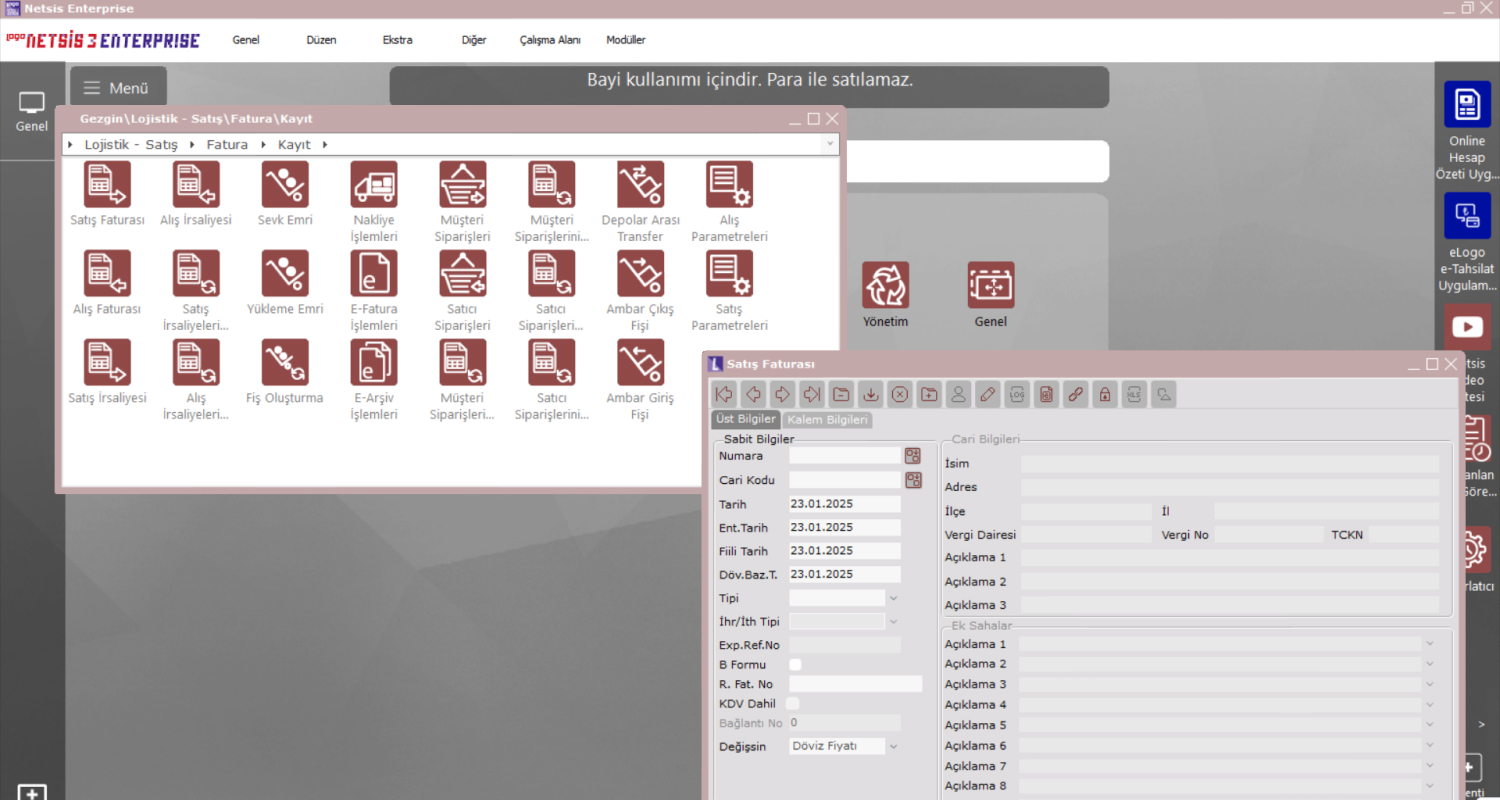Open eLogo e-Tahsilat app shortcut
This screenshot has width=1500, height=800.
point(1467,215)
